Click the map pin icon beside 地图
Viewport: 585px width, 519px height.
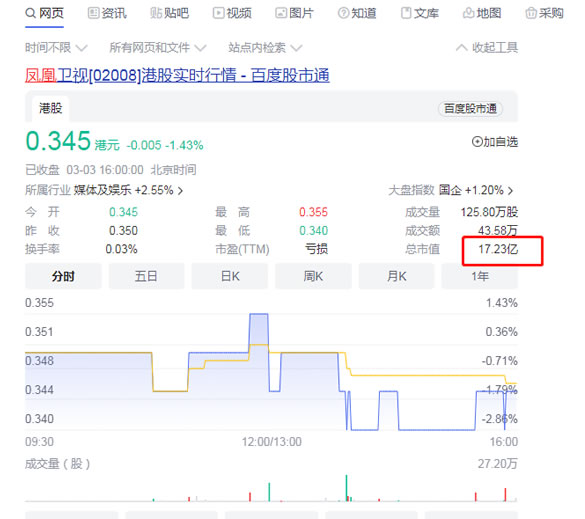468,14
